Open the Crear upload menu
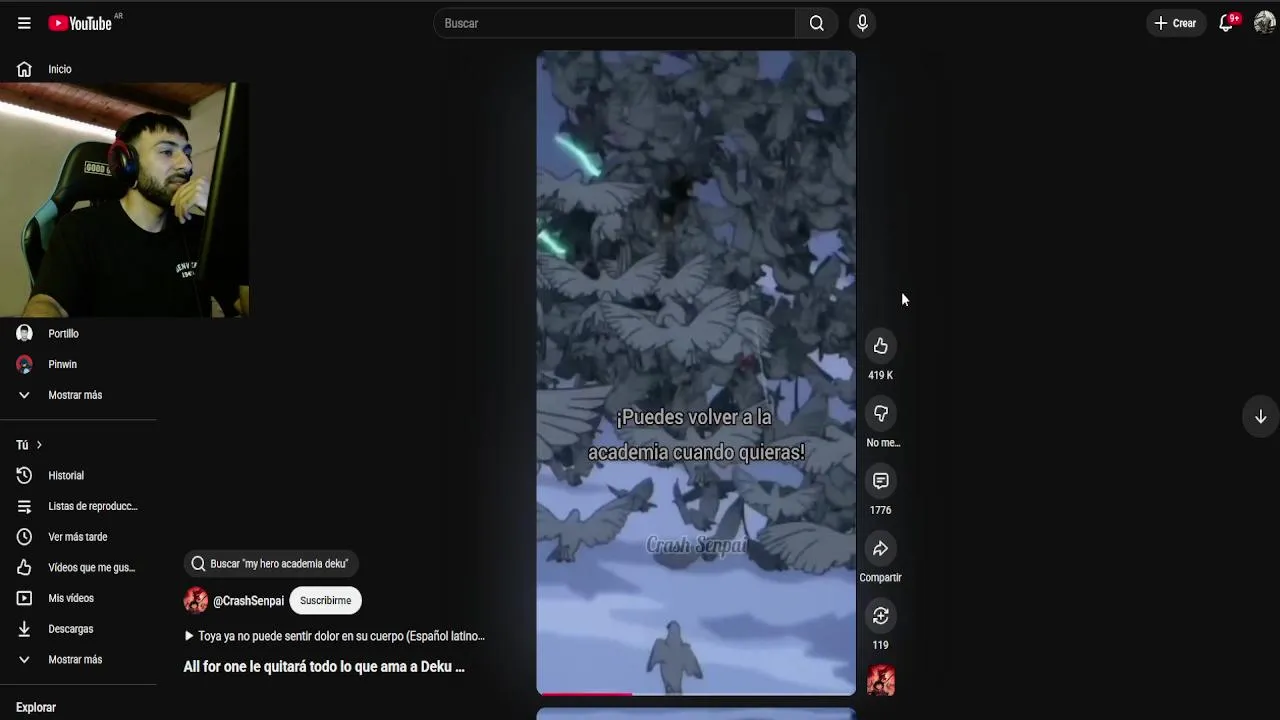The image size is (1280, 720). (1175, 23)
